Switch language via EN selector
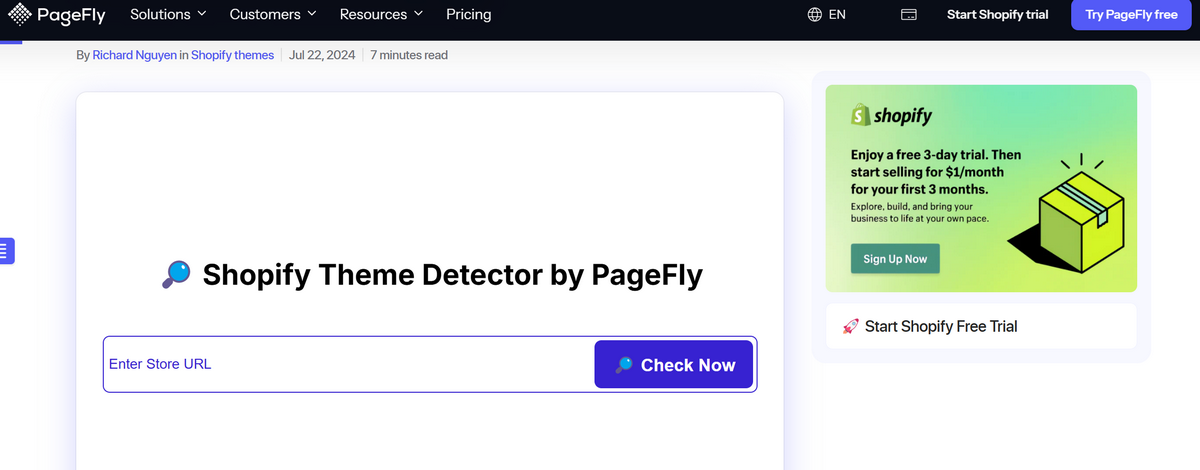Image resolution: width=1200 pixels, height=470 pixels. (x=837, y=15)
